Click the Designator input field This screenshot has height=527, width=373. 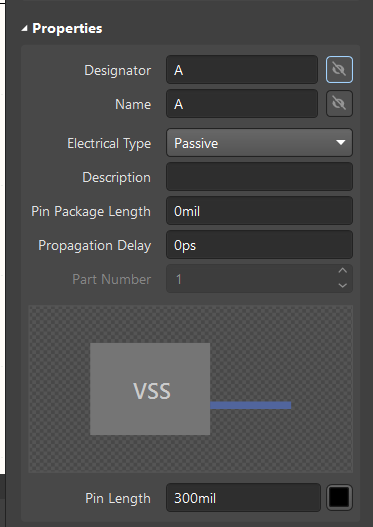242,70
